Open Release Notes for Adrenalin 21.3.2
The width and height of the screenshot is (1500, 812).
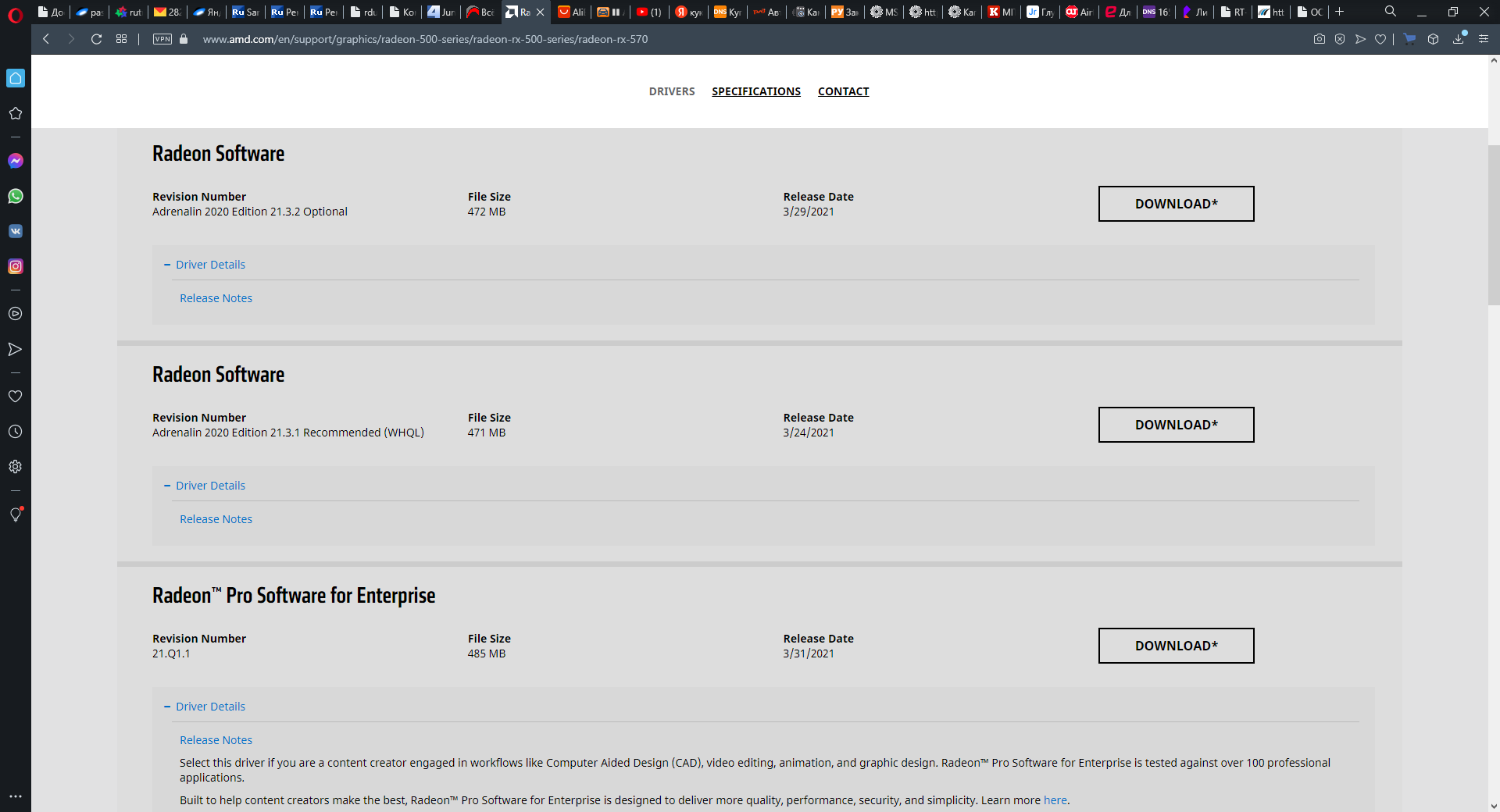[x=216, y=298]
